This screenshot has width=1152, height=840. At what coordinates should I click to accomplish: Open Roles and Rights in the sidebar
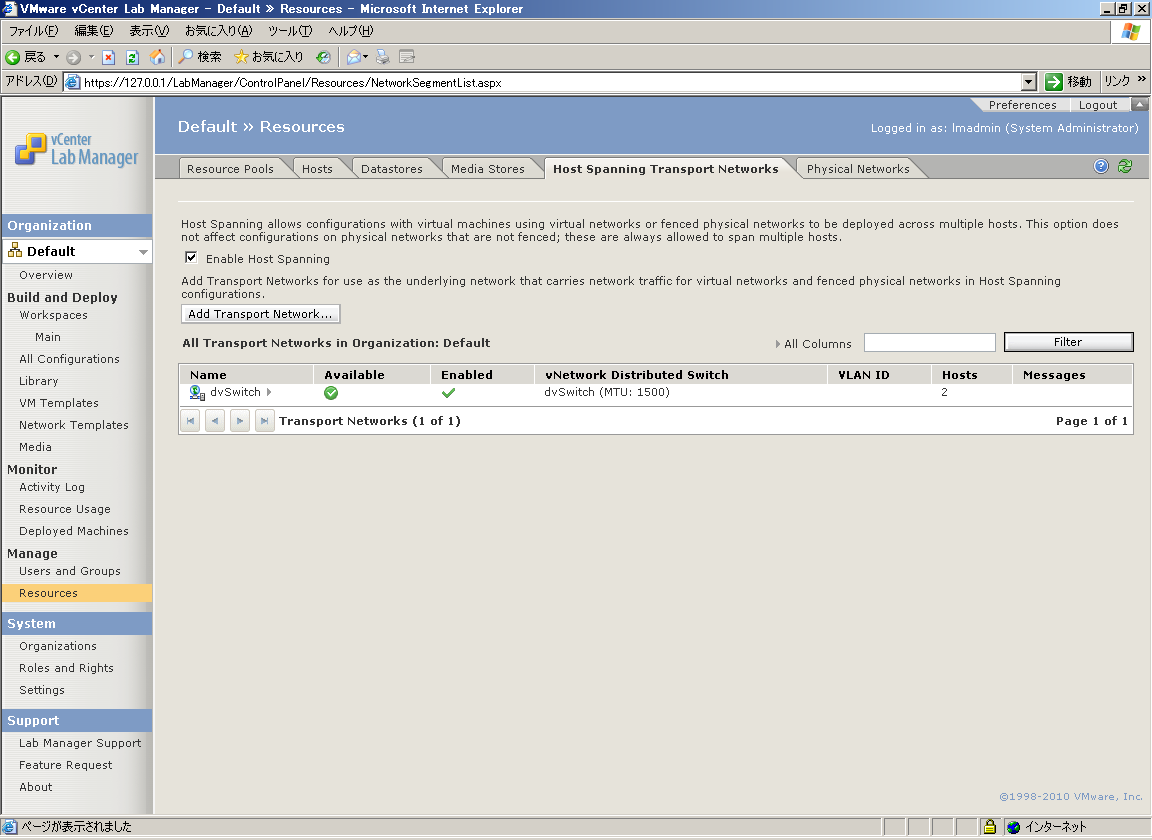(66, 668)
